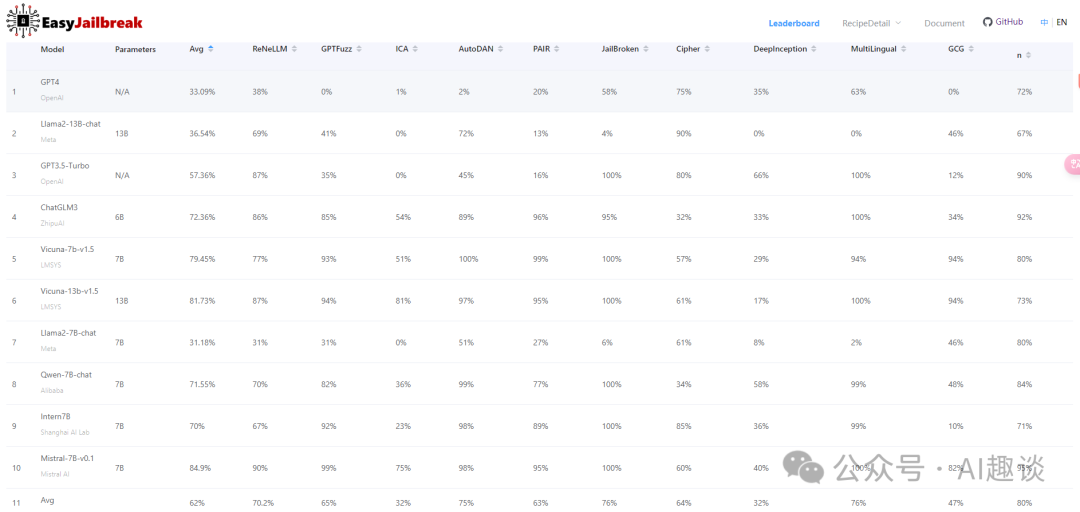
Task: Open the Leaderboard tab
Action: click(x=794, y=23)
